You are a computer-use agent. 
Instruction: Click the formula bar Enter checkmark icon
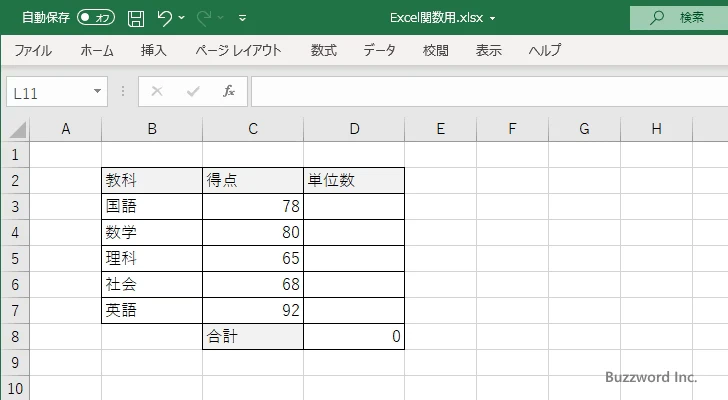click(193, 91)
